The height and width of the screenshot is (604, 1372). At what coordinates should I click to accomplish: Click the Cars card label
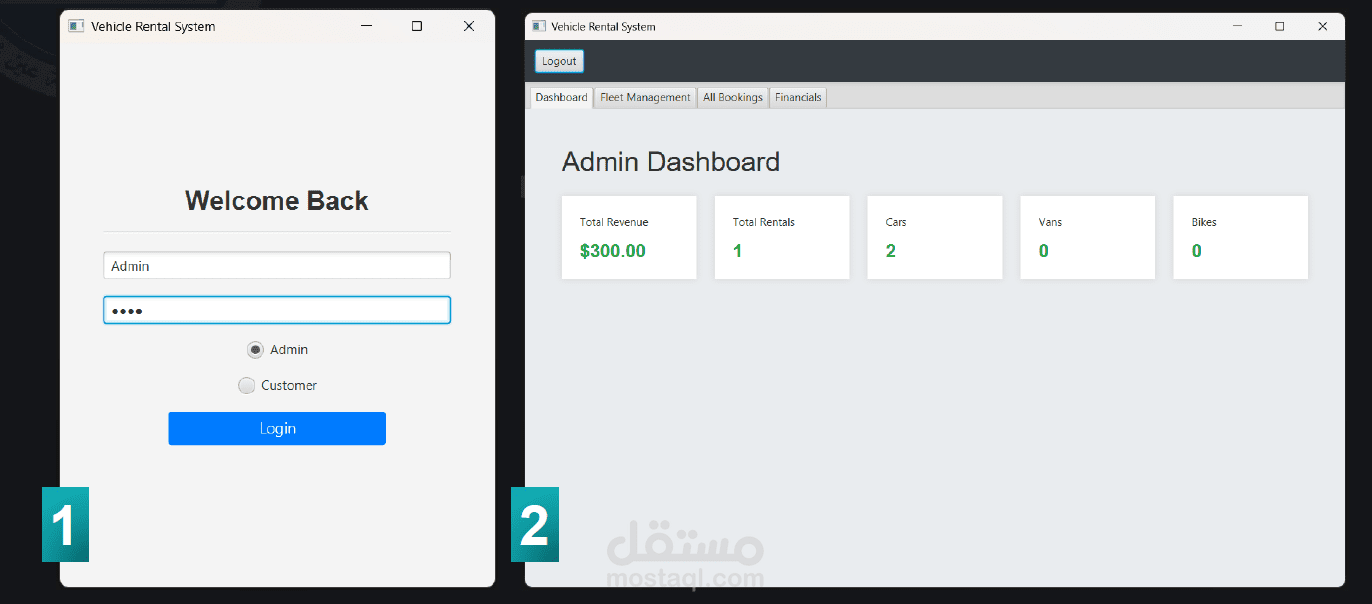[896, 222]
